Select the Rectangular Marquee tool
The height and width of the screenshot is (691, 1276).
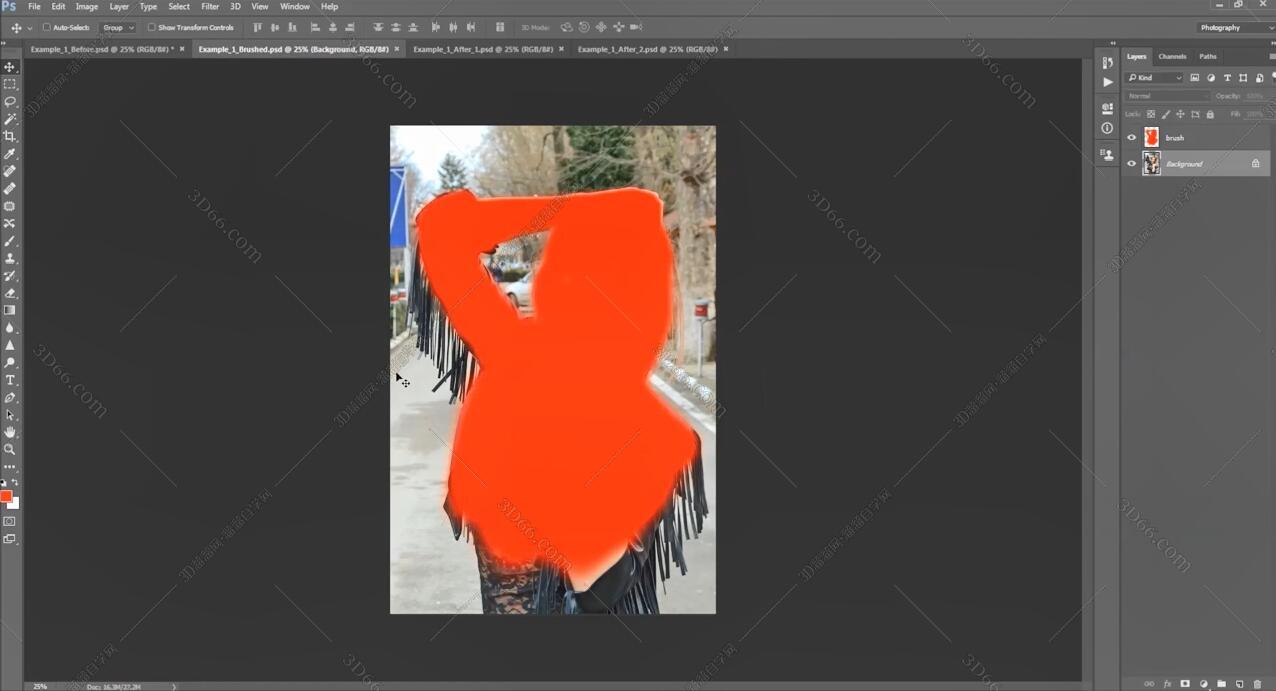10,84
